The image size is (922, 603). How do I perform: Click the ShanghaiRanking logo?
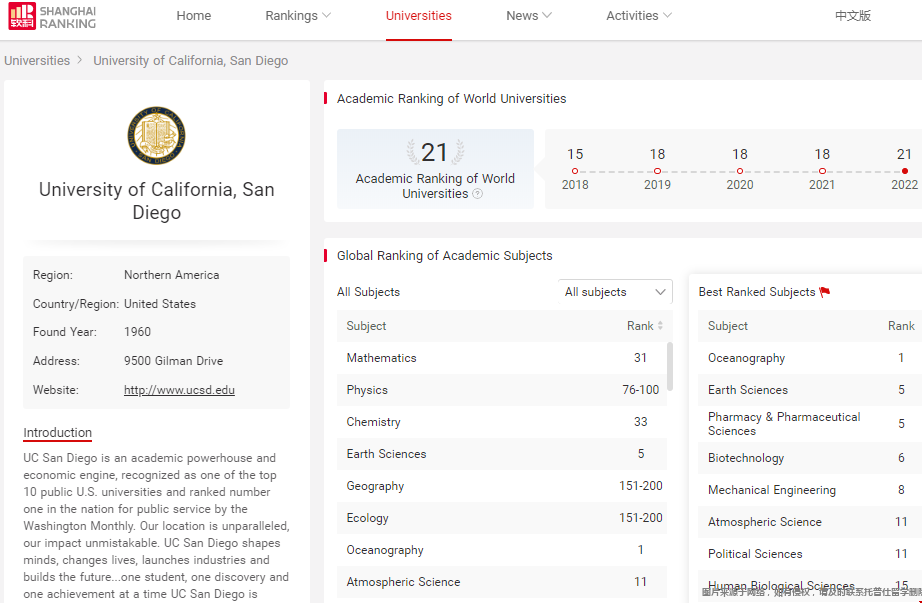point(52,17)
